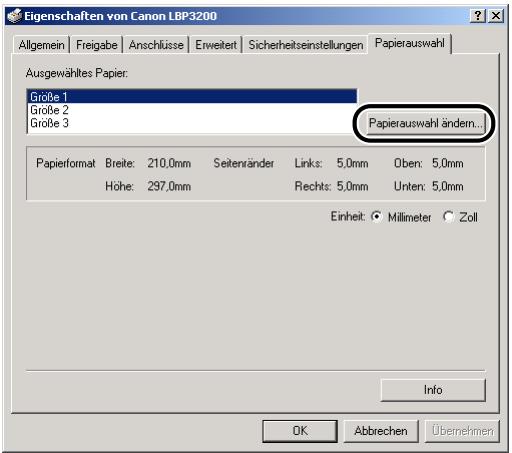Select the Erweitert tab

[x=216, y=45]
